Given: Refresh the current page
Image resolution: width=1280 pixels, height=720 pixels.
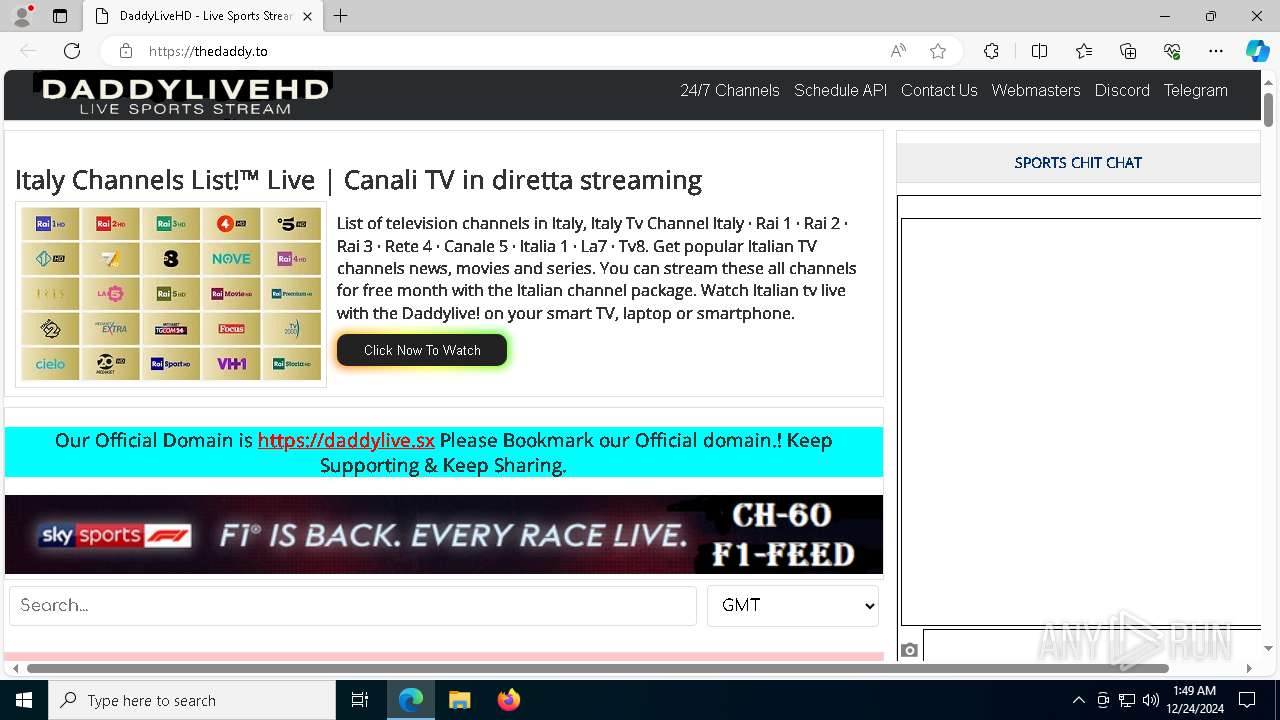Looking at the screenshot, I should 72,51.
